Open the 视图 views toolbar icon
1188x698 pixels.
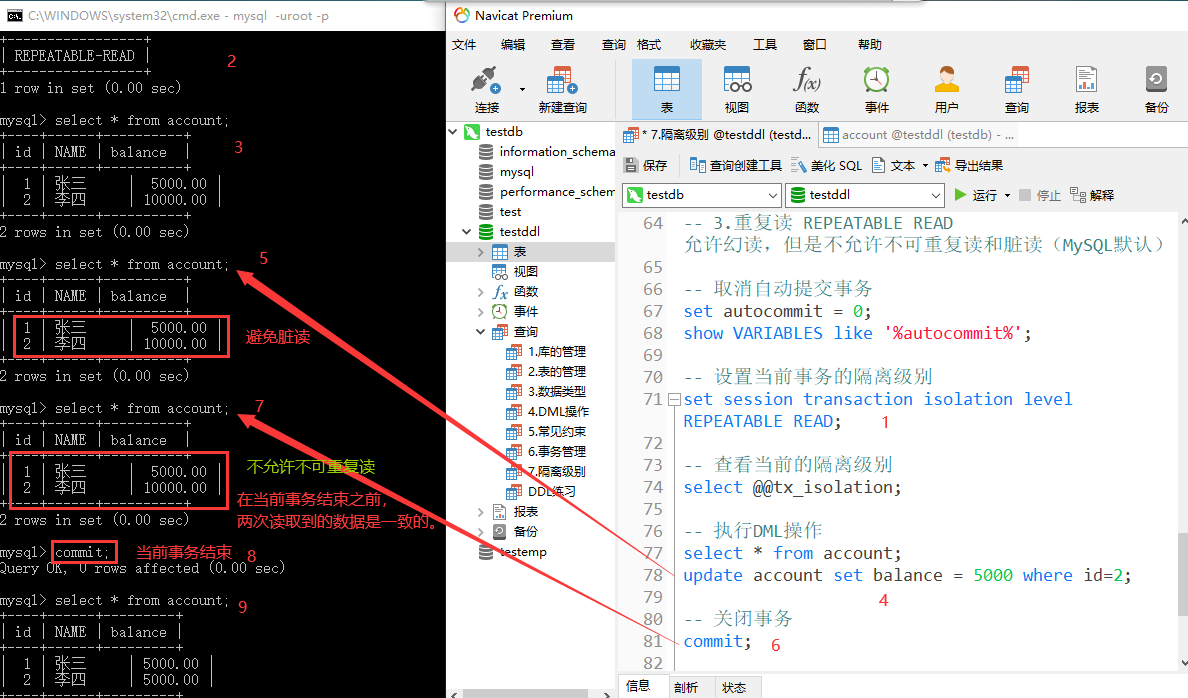pos(736,89)
